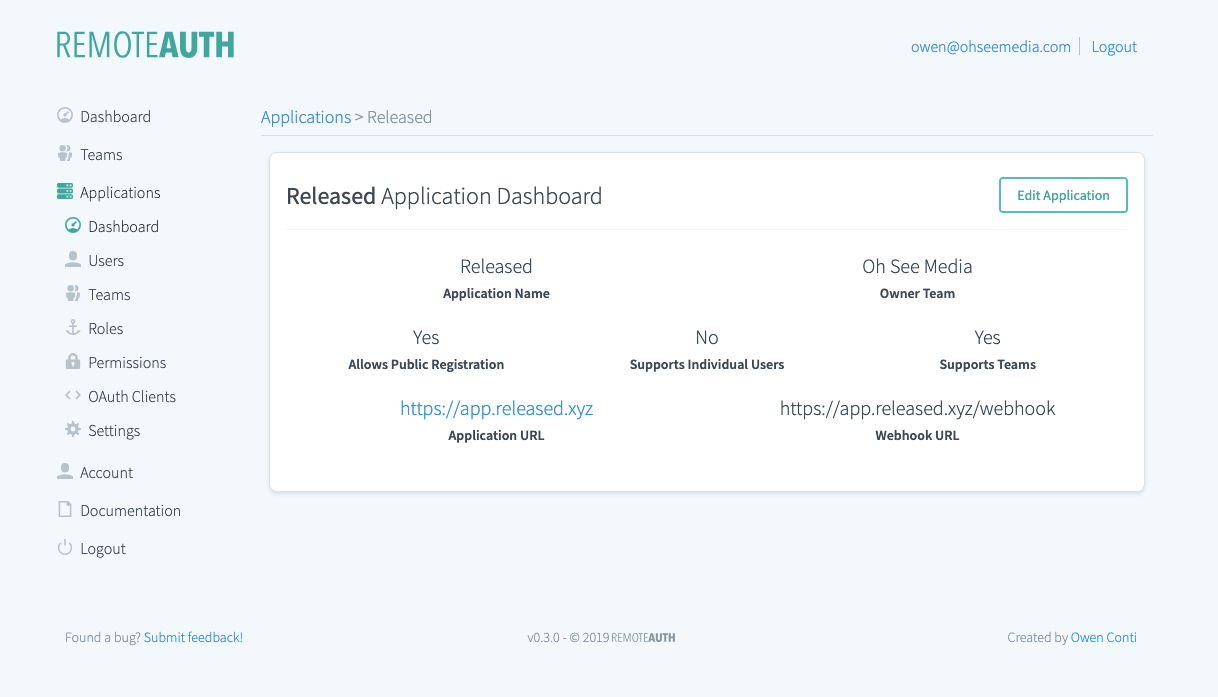Open the https://app.released.xyz application URL
The width and height of the screenshot is (1218, 697).
tap(496, 408)
